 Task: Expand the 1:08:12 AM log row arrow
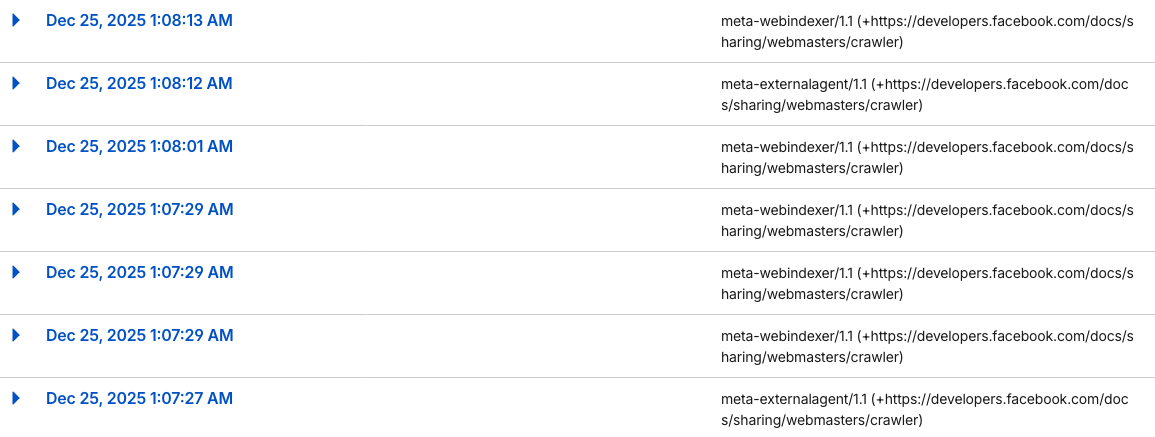click(x=16, y=83)
